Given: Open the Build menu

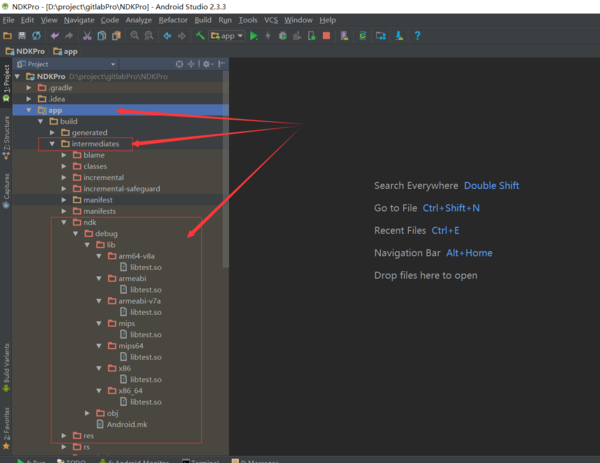Looking at the screenshot, I should point(203,20).
